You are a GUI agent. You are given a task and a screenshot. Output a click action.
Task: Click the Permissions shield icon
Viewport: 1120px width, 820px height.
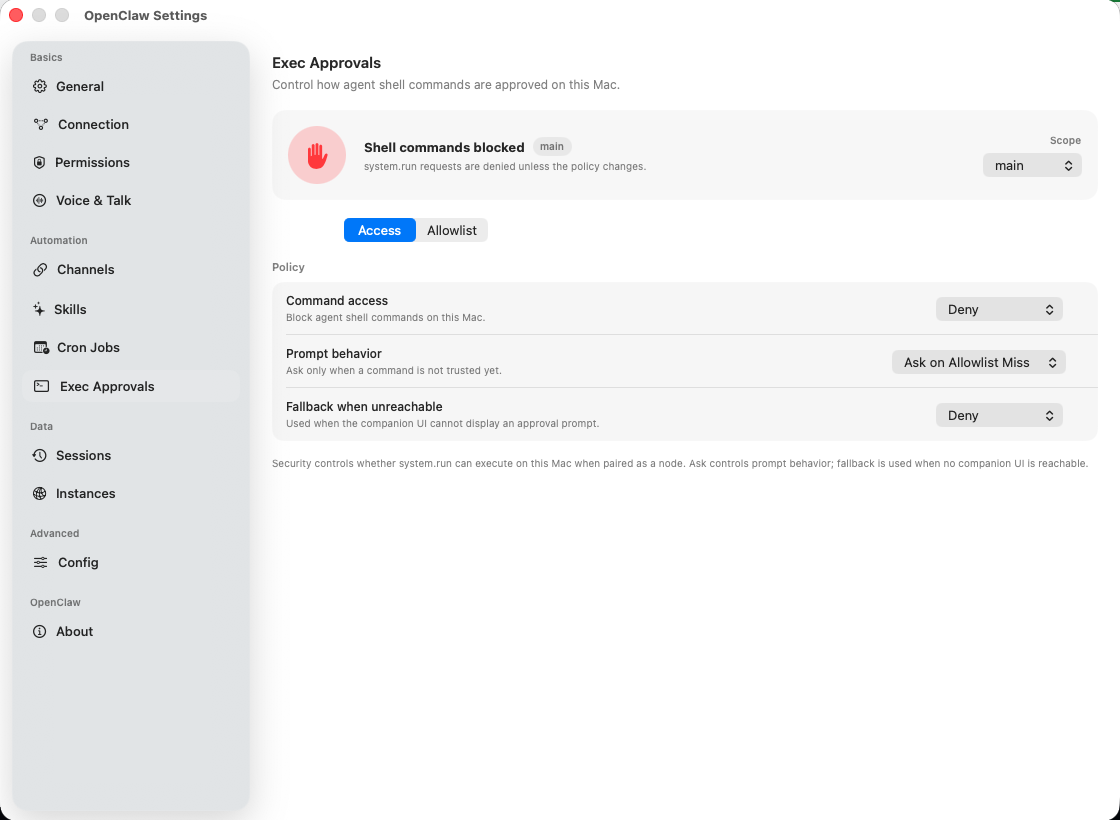pyautogui.click(x=39, y=163)
